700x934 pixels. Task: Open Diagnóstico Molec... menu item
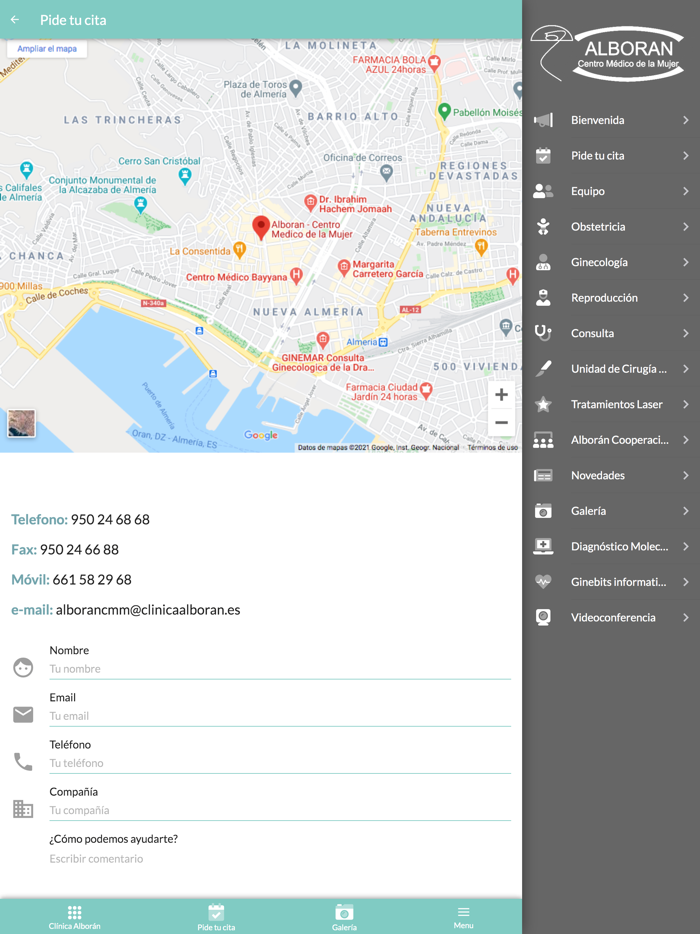click(x=611, y=546)
